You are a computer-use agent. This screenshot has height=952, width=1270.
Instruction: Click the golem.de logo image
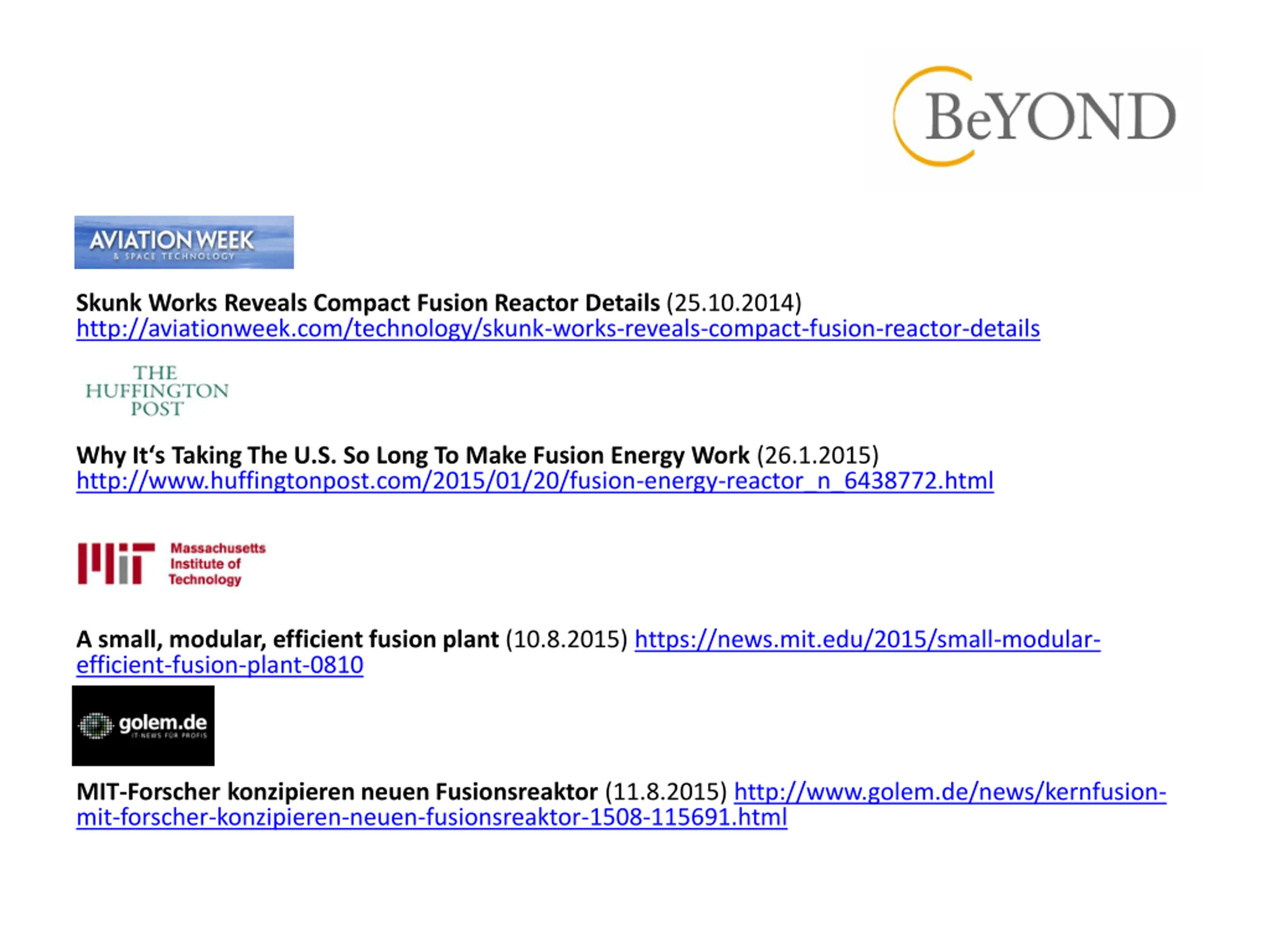pyautogui.click(x=143, y=725)
